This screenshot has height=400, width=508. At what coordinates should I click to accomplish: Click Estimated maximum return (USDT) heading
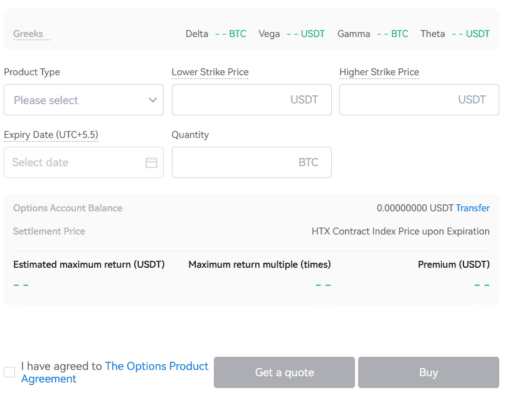coord(89,265)
